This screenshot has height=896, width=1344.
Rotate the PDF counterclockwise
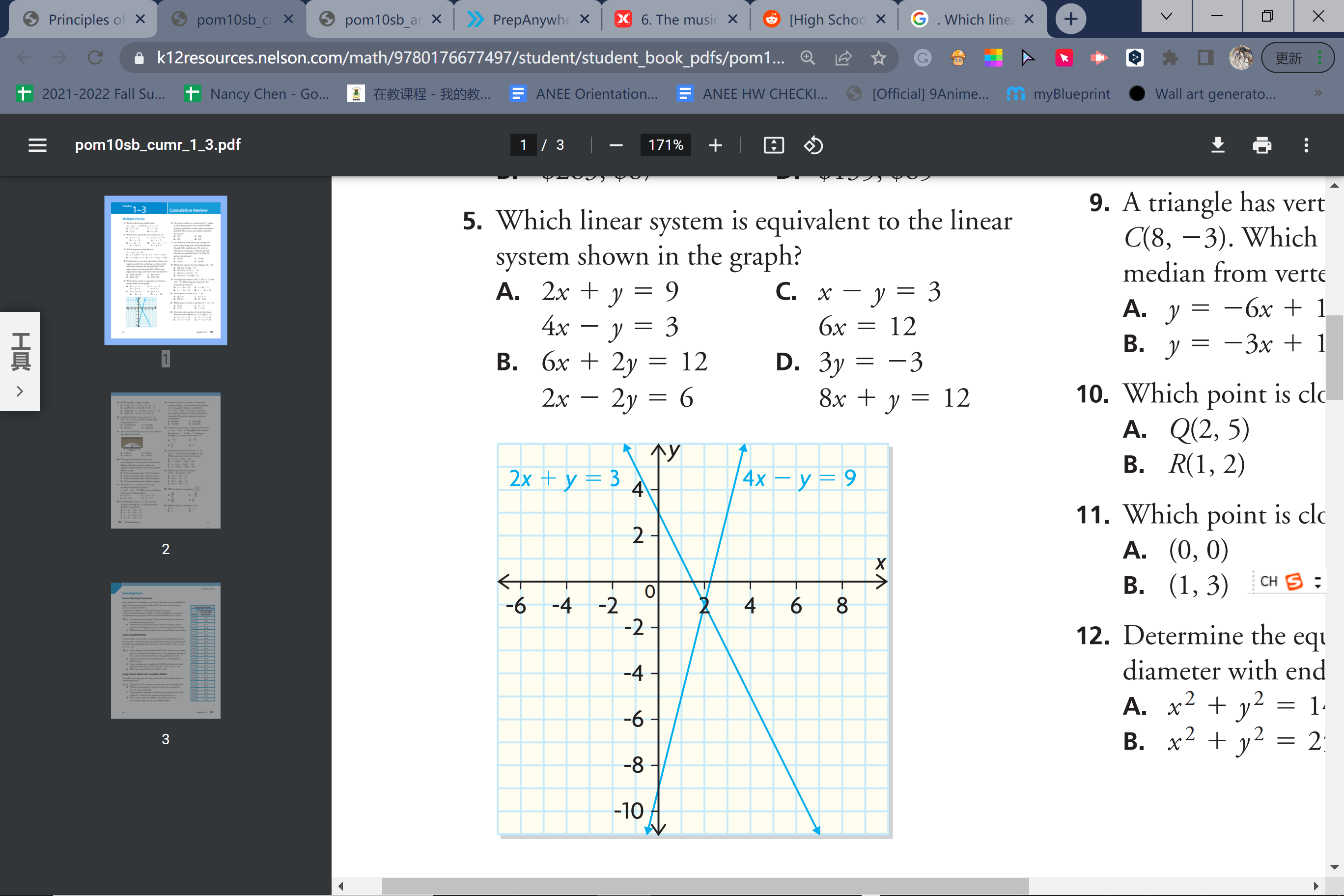tap(812, 144)
